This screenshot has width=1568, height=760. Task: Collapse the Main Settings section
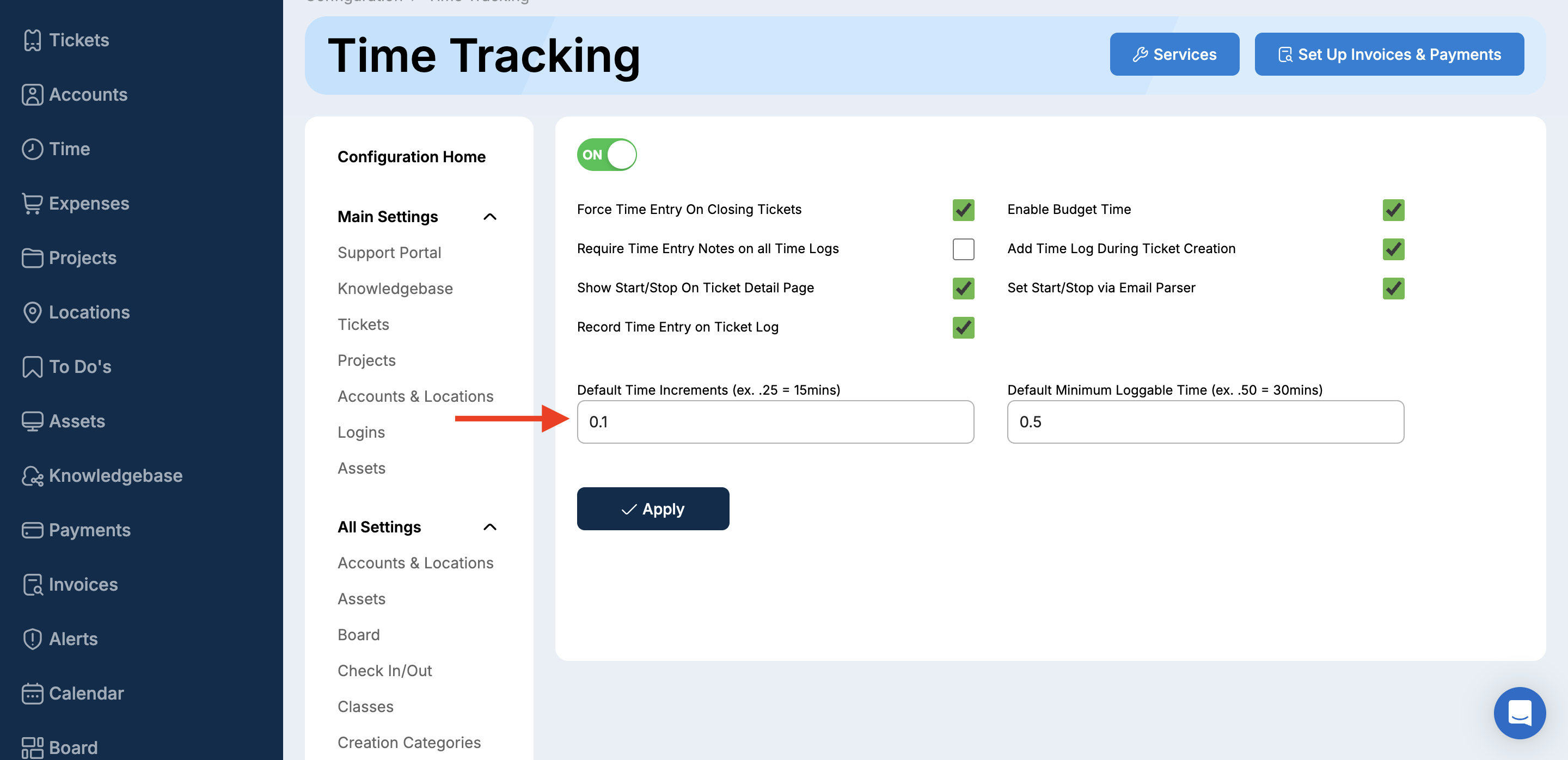pos(489,217)
